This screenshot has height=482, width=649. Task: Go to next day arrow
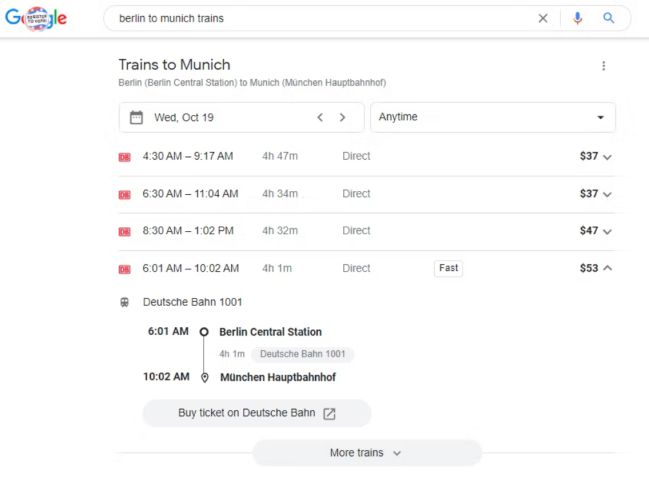342,118
